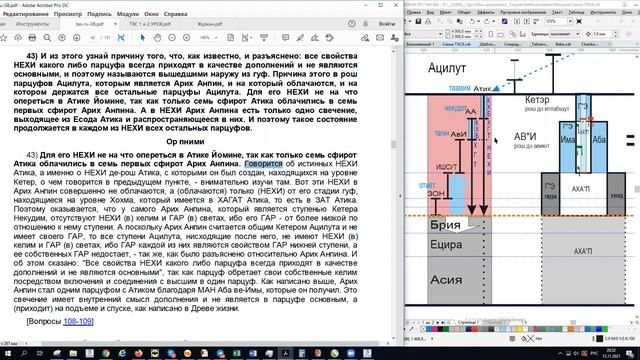
Task: Switch to Beba.cdr document tab in CorelDRAW
Action: click(563, 44)
